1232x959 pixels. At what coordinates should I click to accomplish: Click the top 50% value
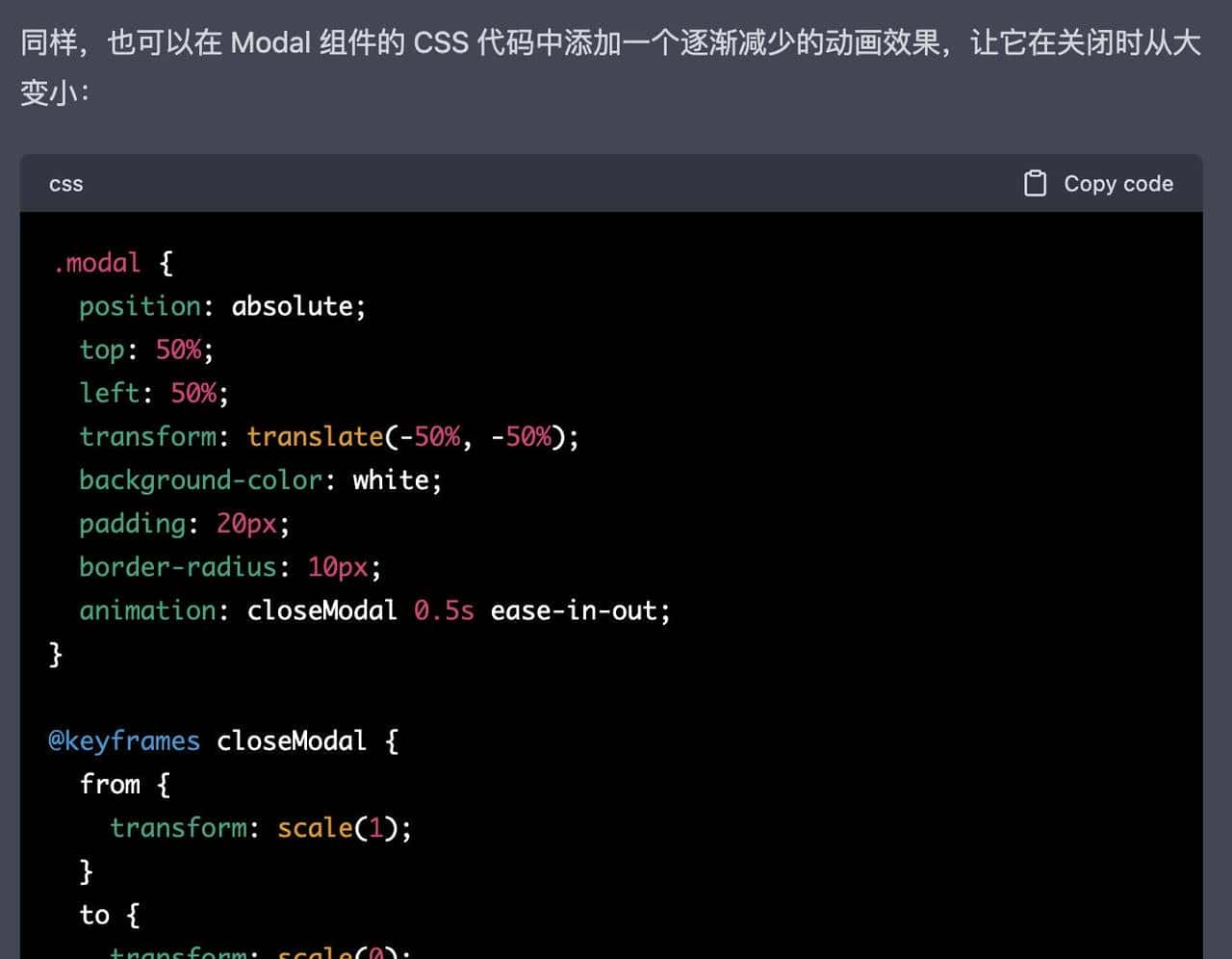(x=177, y=350)
